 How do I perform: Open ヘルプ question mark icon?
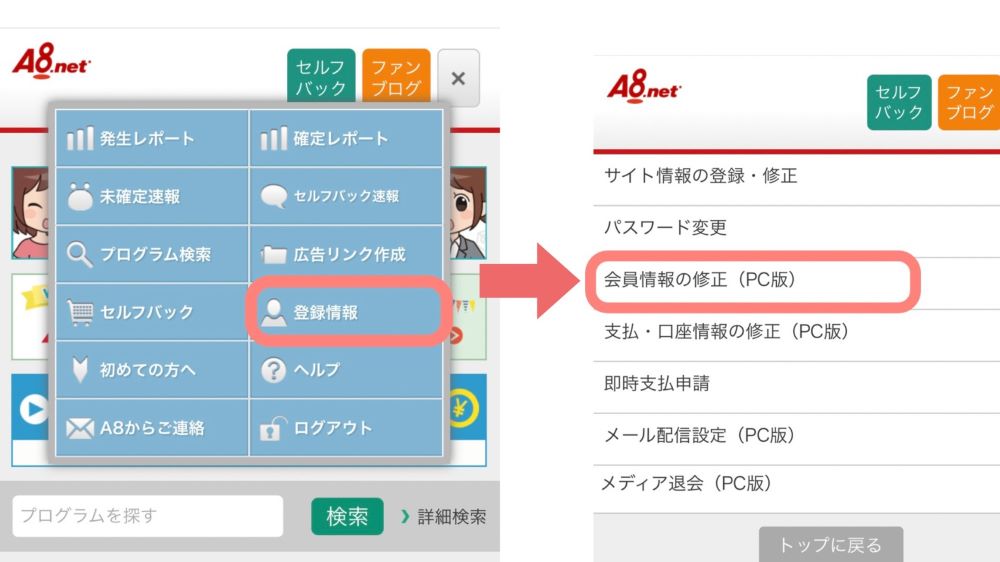point(274,370)
